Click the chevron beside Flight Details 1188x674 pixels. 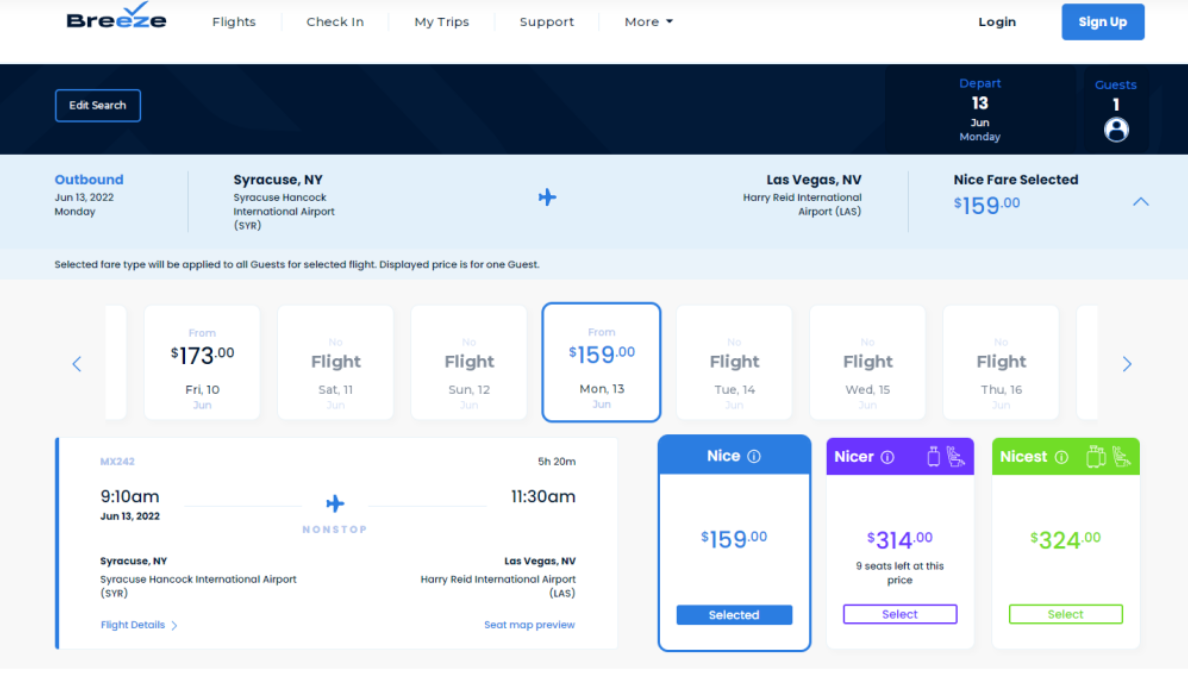coord(174,626)
